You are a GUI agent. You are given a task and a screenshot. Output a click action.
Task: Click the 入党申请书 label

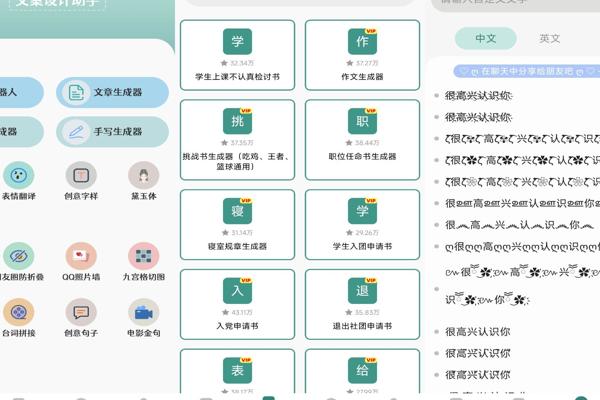[237, 326]
